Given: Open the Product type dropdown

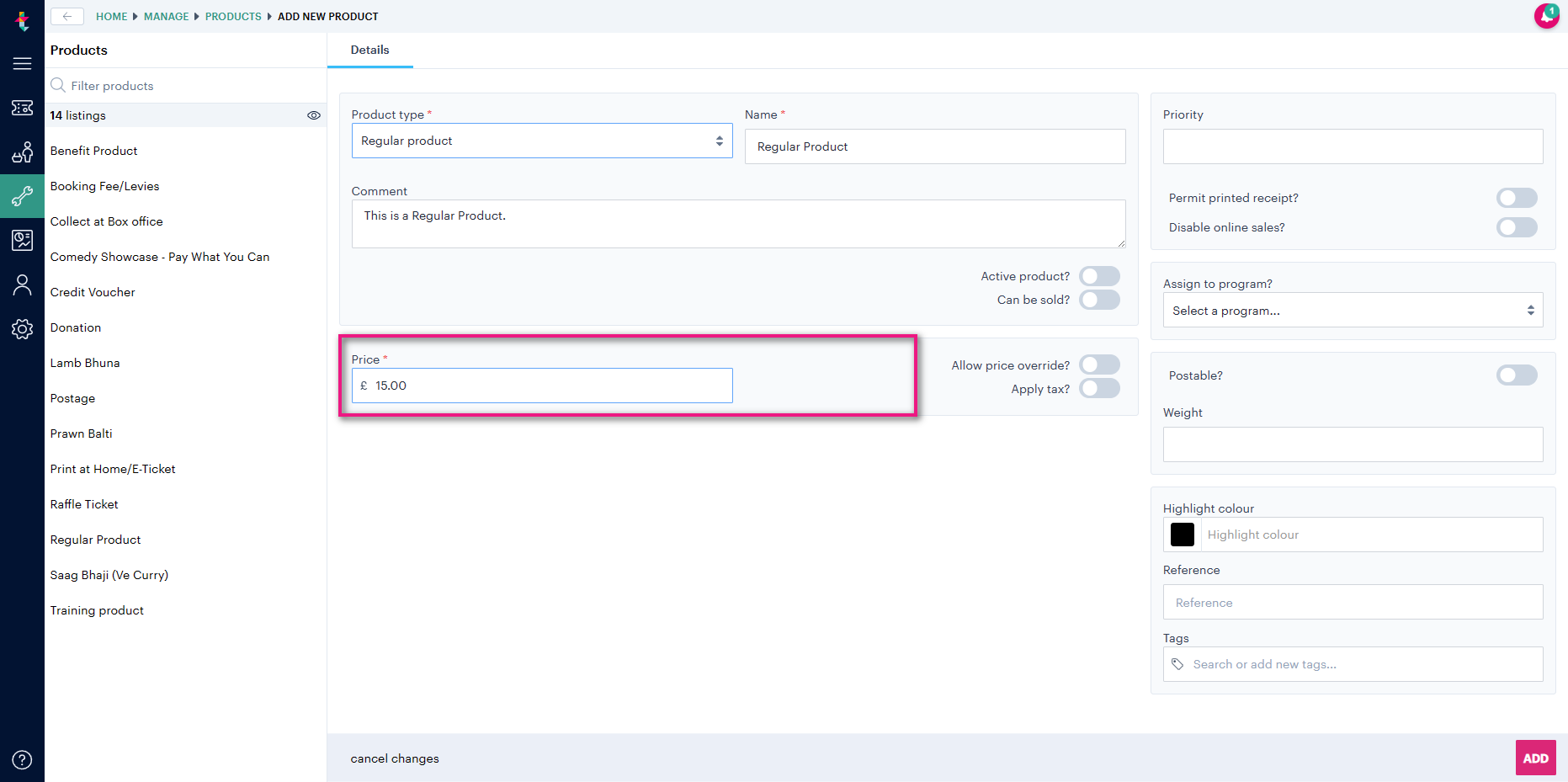Looking at the screenshot, I should 541,141.
